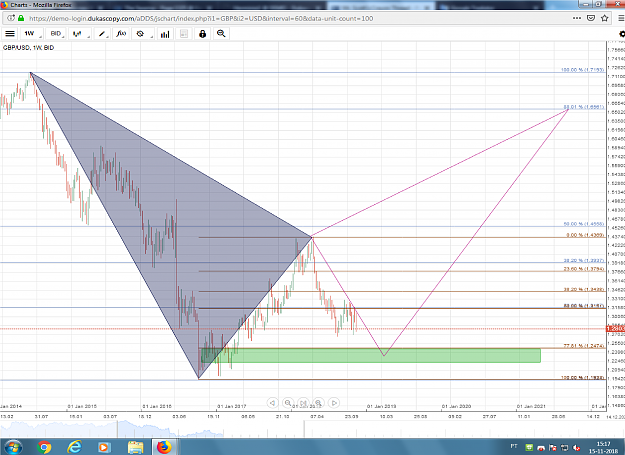625x455 pixels.
Task: Select the 100.00 % (1.7193) Fibonacci label
Action: pos(582,70)
